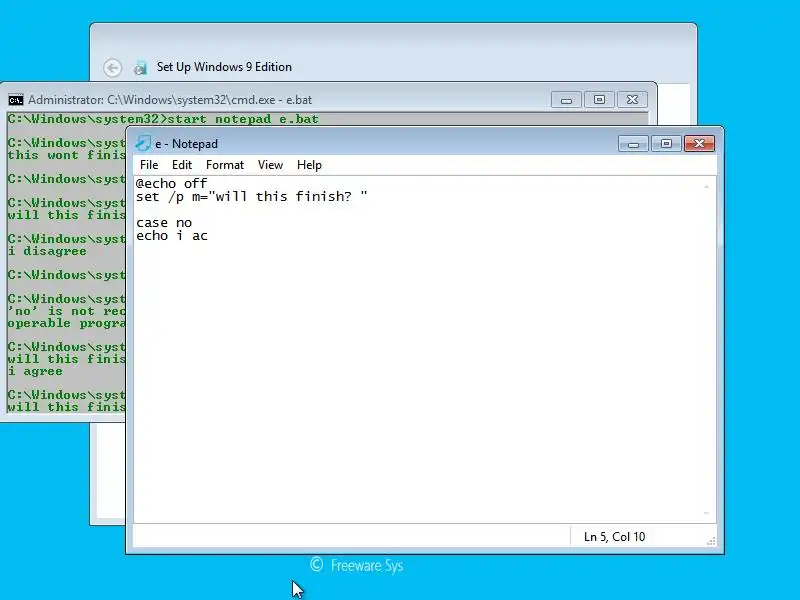Image resolution: width=800 pixels, height=600 pixels.
Task: Click after 'echo i ac' text
Action: point(209,236)
